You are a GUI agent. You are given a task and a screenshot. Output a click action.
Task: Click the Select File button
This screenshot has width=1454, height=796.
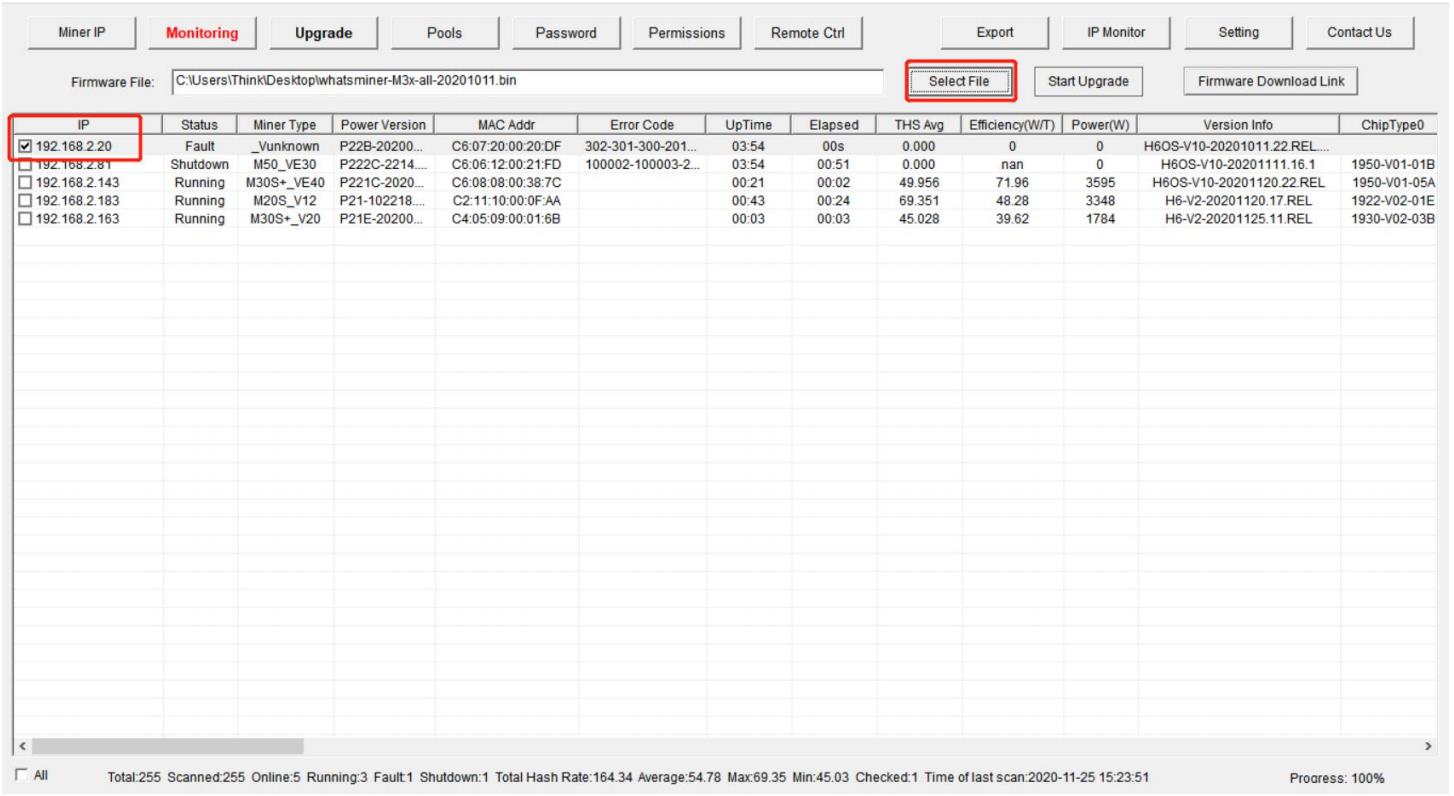coord(961,80)
